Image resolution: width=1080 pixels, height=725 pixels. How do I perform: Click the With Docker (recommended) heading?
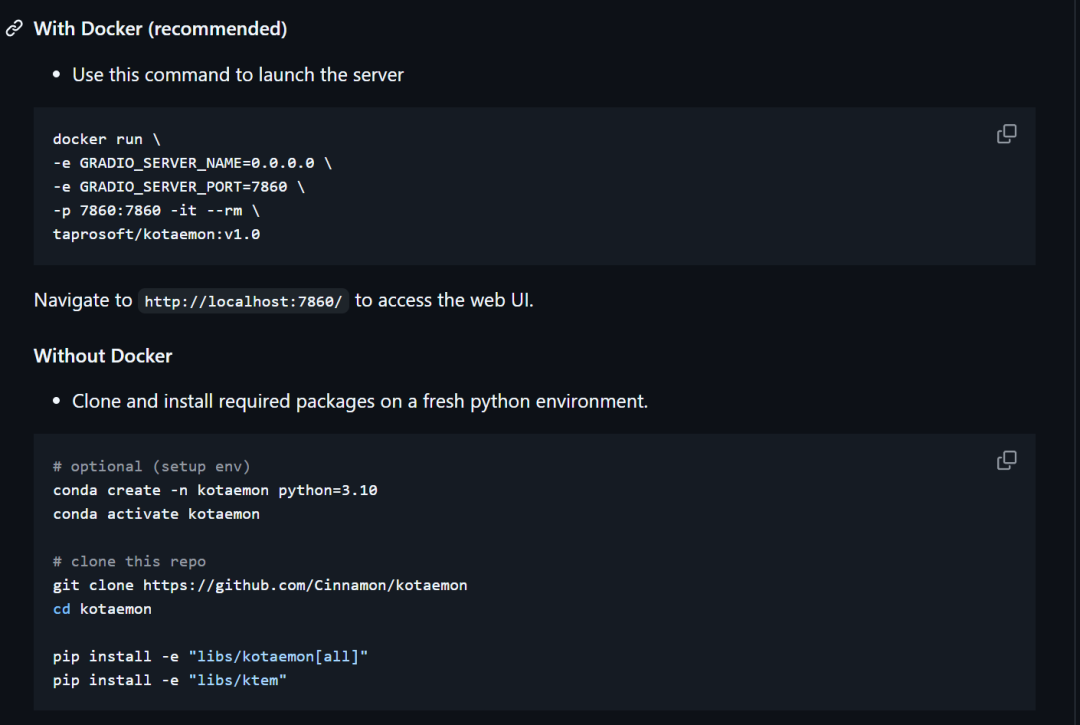(x=160, y=29)
